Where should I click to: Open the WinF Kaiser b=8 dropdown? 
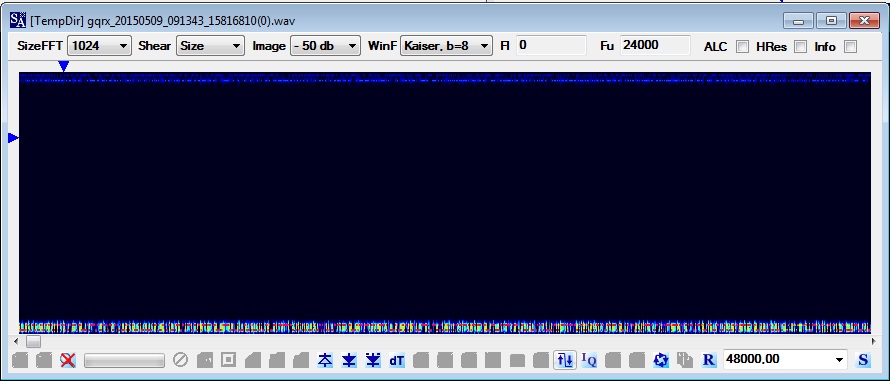coord(446,45)
